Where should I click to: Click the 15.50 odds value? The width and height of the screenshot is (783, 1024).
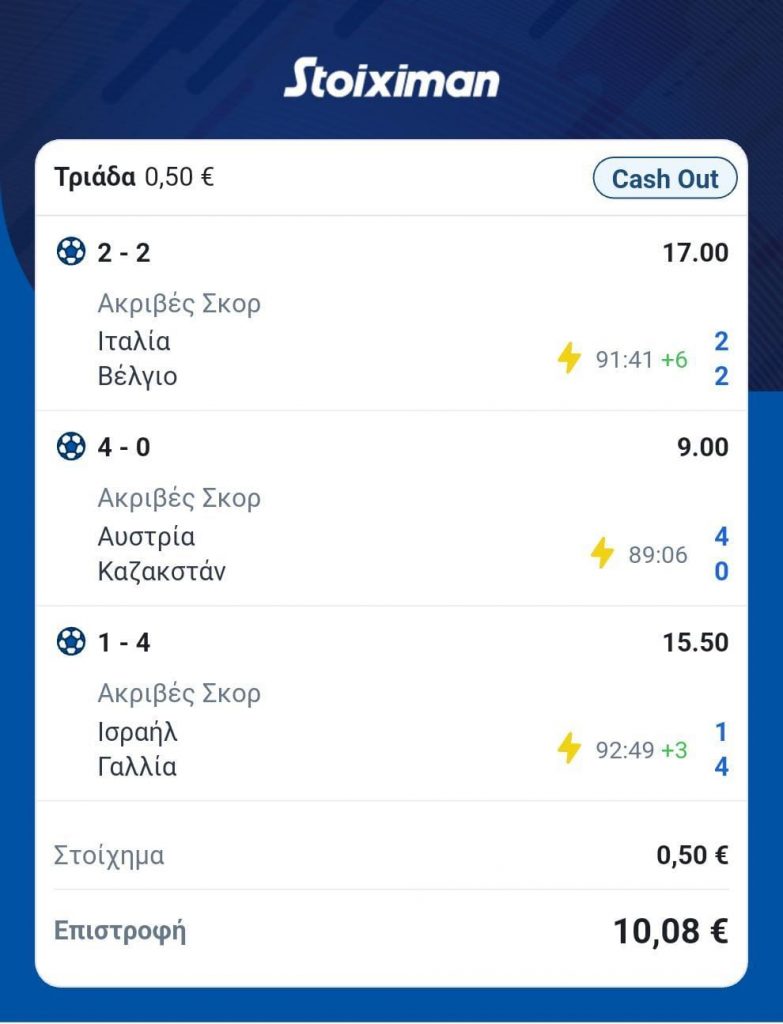click(695, 642)
